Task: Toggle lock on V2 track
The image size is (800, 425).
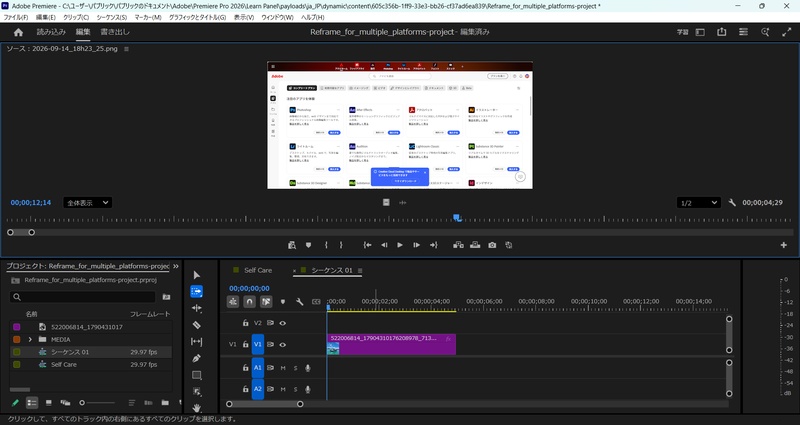Action: 245,323
